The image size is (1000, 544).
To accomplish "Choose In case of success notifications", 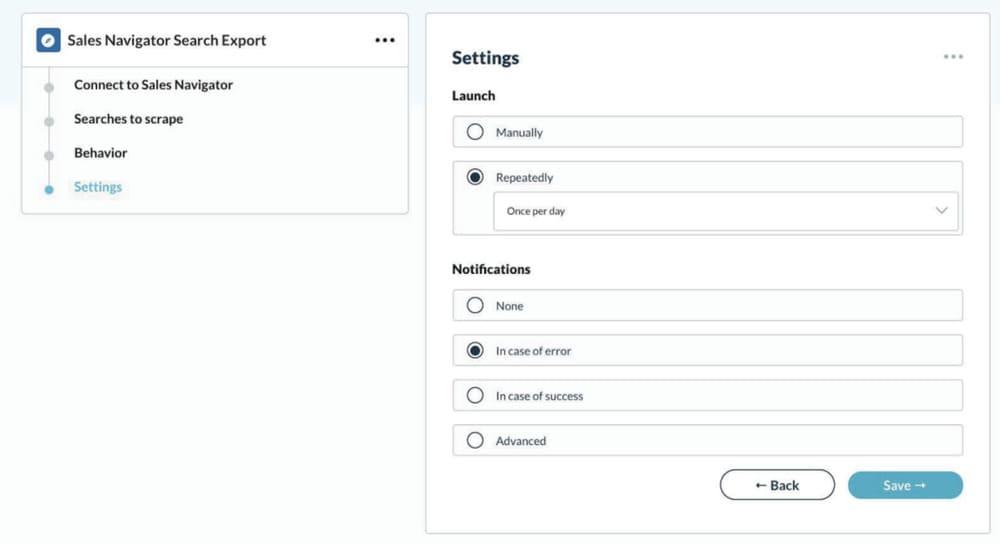I will pos(707,395).
